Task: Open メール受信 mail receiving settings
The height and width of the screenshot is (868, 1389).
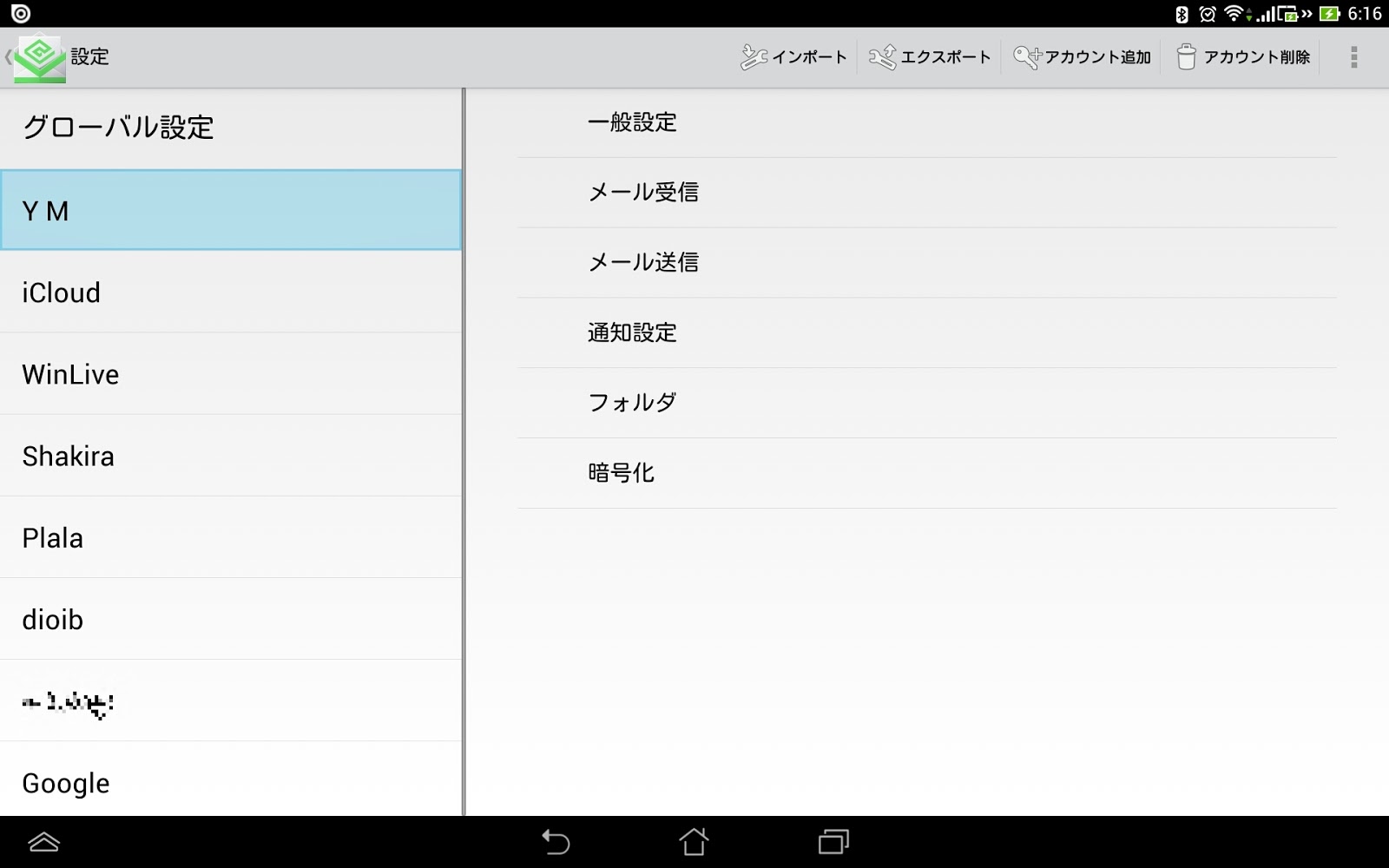Action: tap(927, 193)
